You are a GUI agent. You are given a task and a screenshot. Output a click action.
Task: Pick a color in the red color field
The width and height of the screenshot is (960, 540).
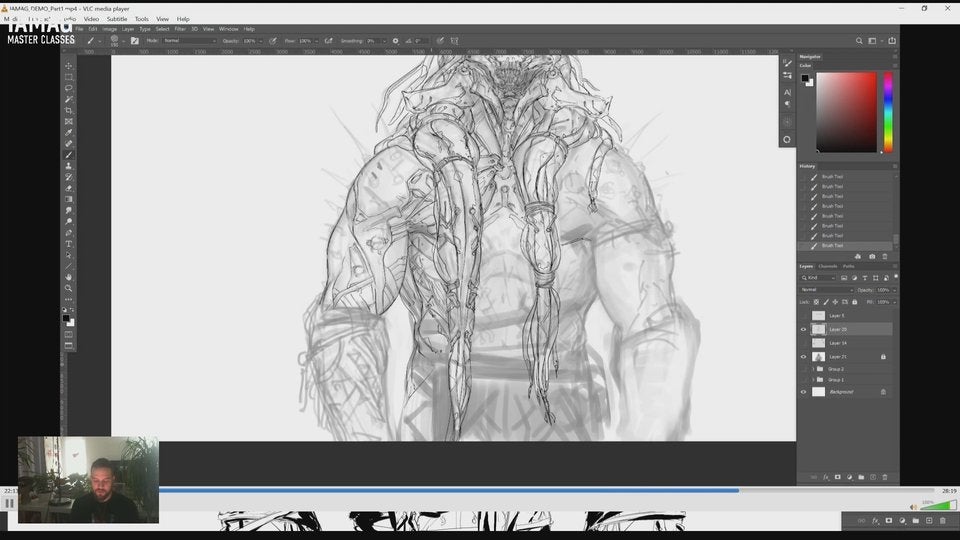coord(846,112)
